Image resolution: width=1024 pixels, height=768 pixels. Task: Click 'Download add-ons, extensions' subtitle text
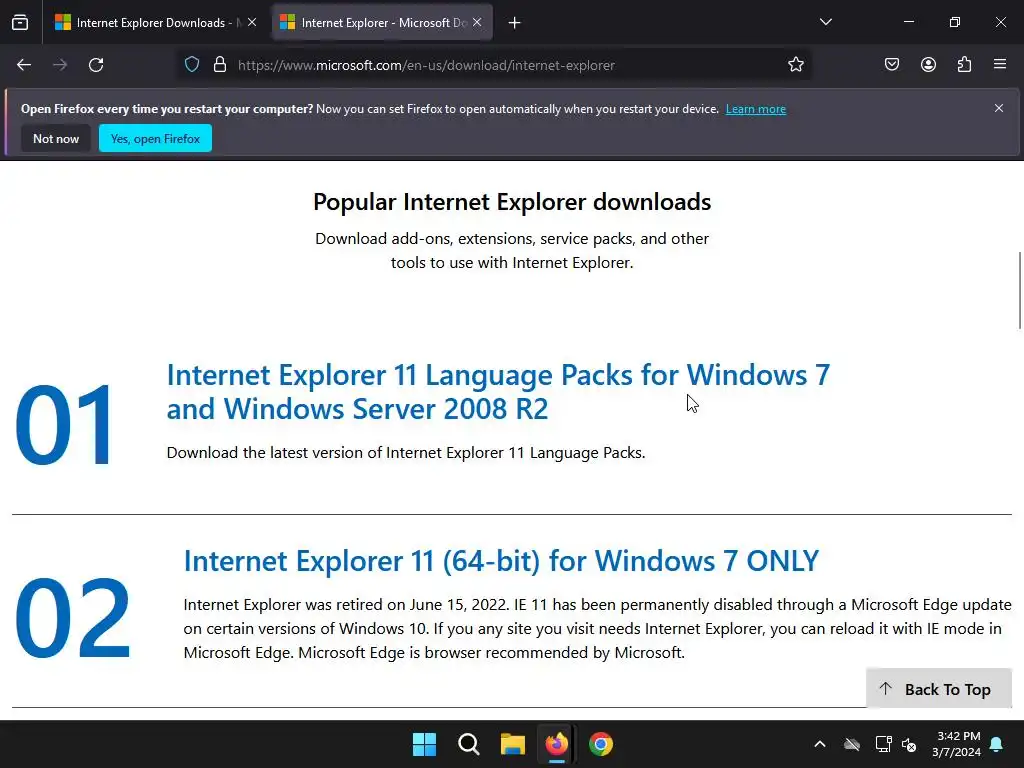512,250
